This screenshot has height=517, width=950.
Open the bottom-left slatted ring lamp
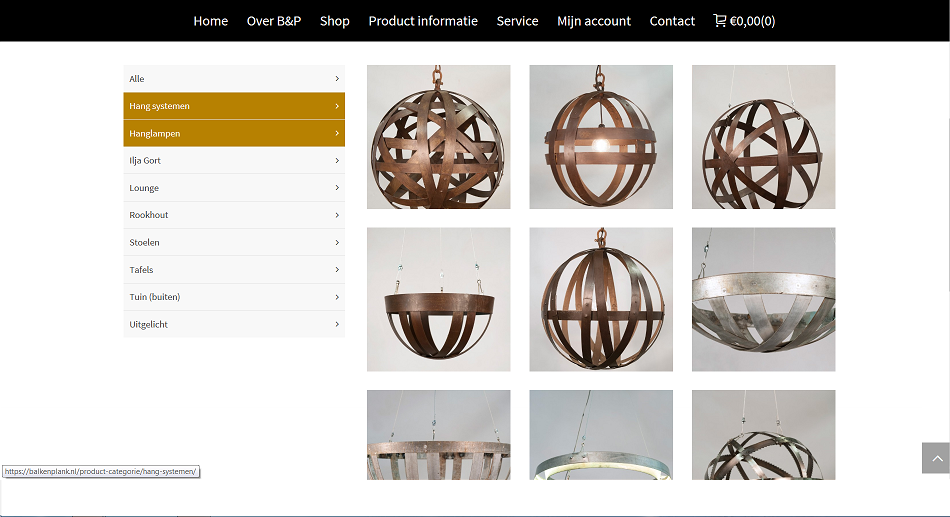439,435
